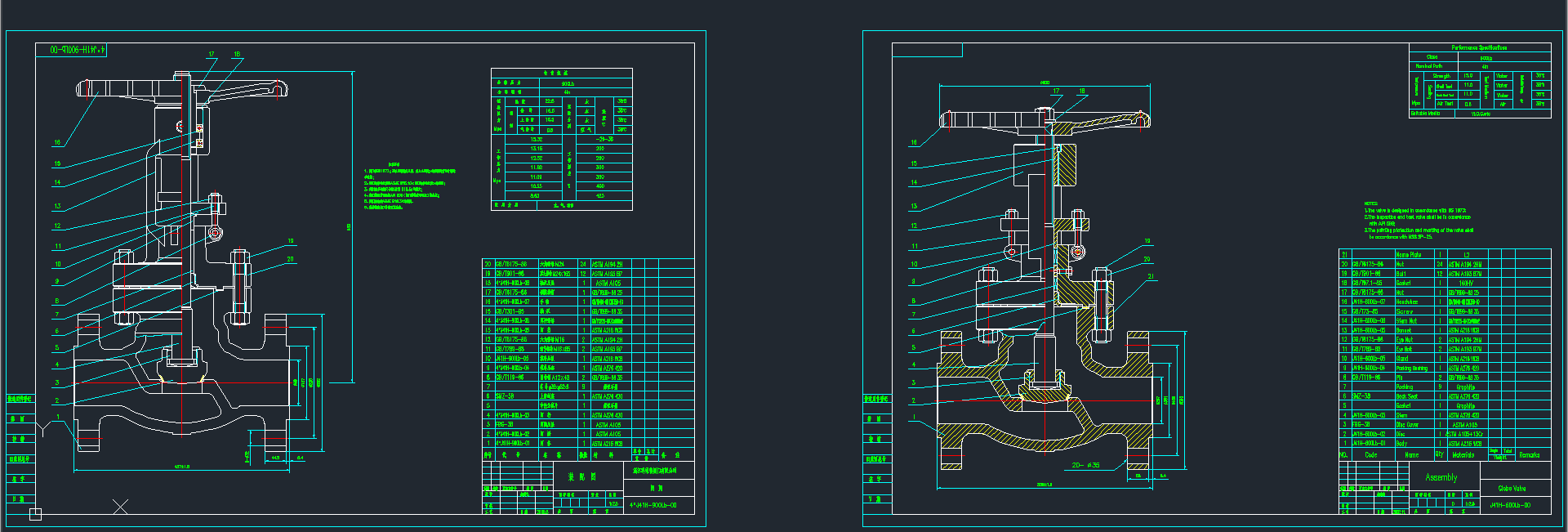
Task: Select the hatched handwheel on the right valve drawing
Action: [x=1045, y=121]
